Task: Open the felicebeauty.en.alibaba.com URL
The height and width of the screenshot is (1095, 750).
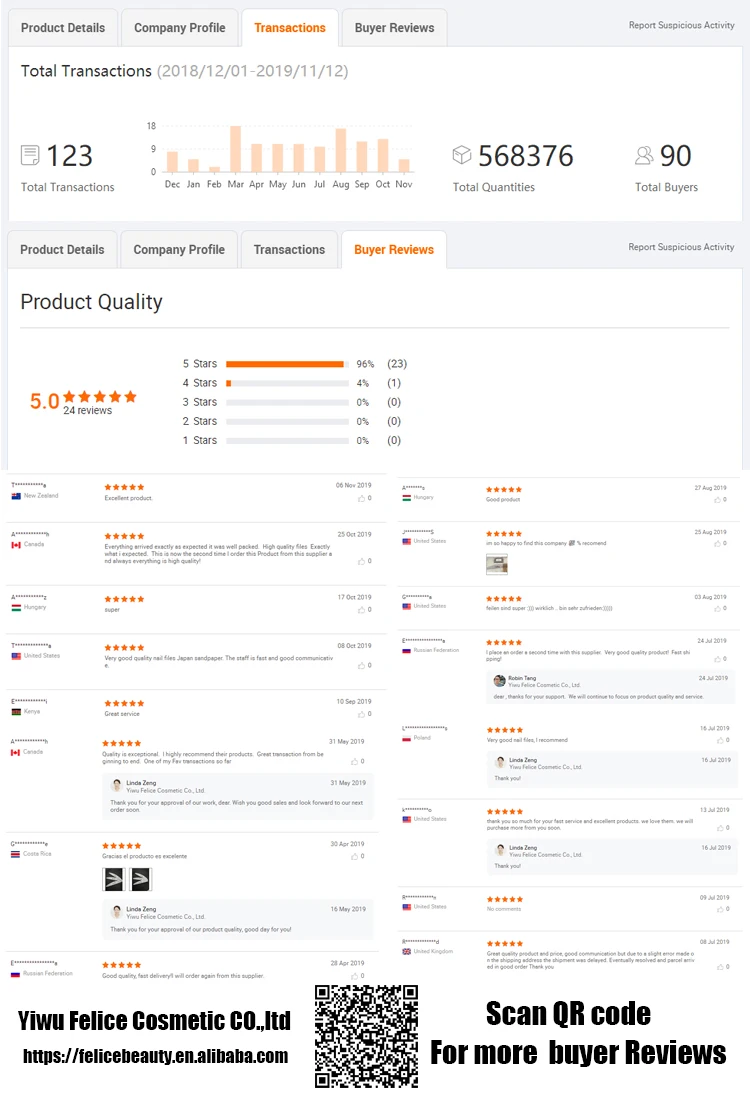Action: pos(155,1056)
